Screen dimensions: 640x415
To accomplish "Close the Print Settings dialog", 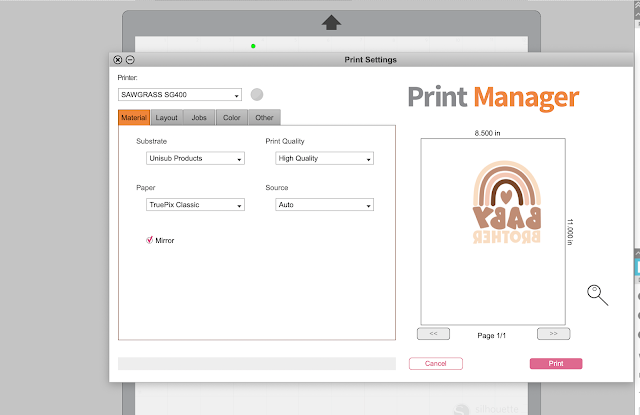I will 118,60.
